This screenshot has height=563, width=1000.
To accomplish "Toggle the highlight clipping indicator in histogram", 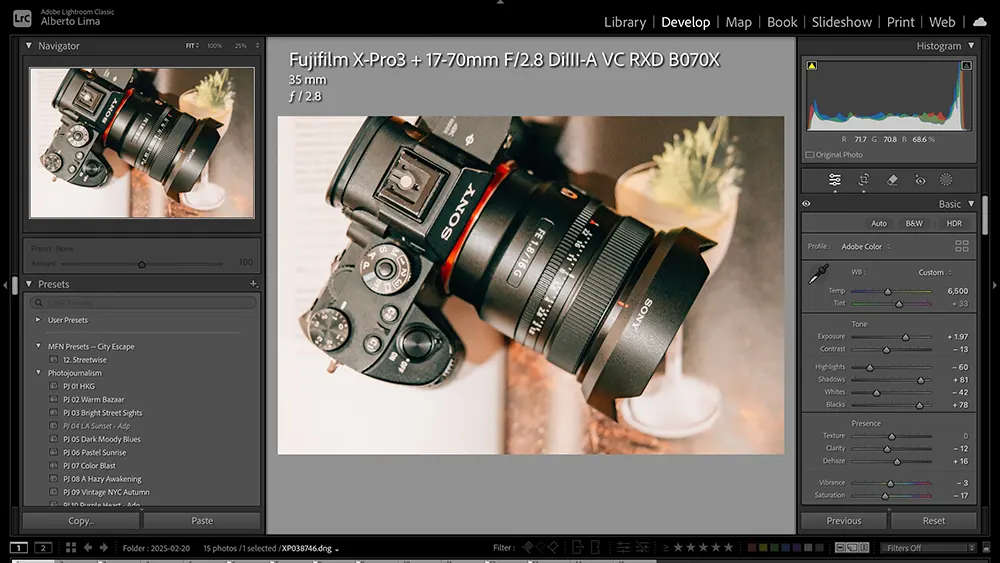I will (x=966, y=66).
